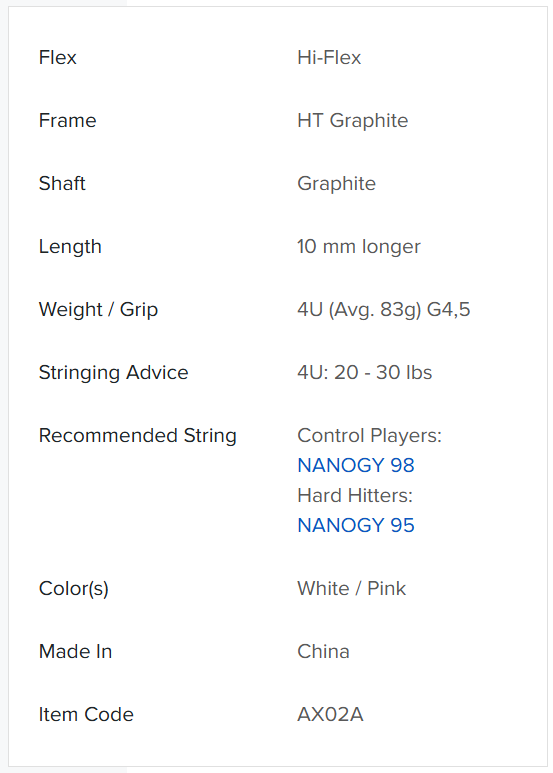Viewport: 553px width, 773px height.
Task: Click the AX02A item code
Action: click(x=330, y=715)
